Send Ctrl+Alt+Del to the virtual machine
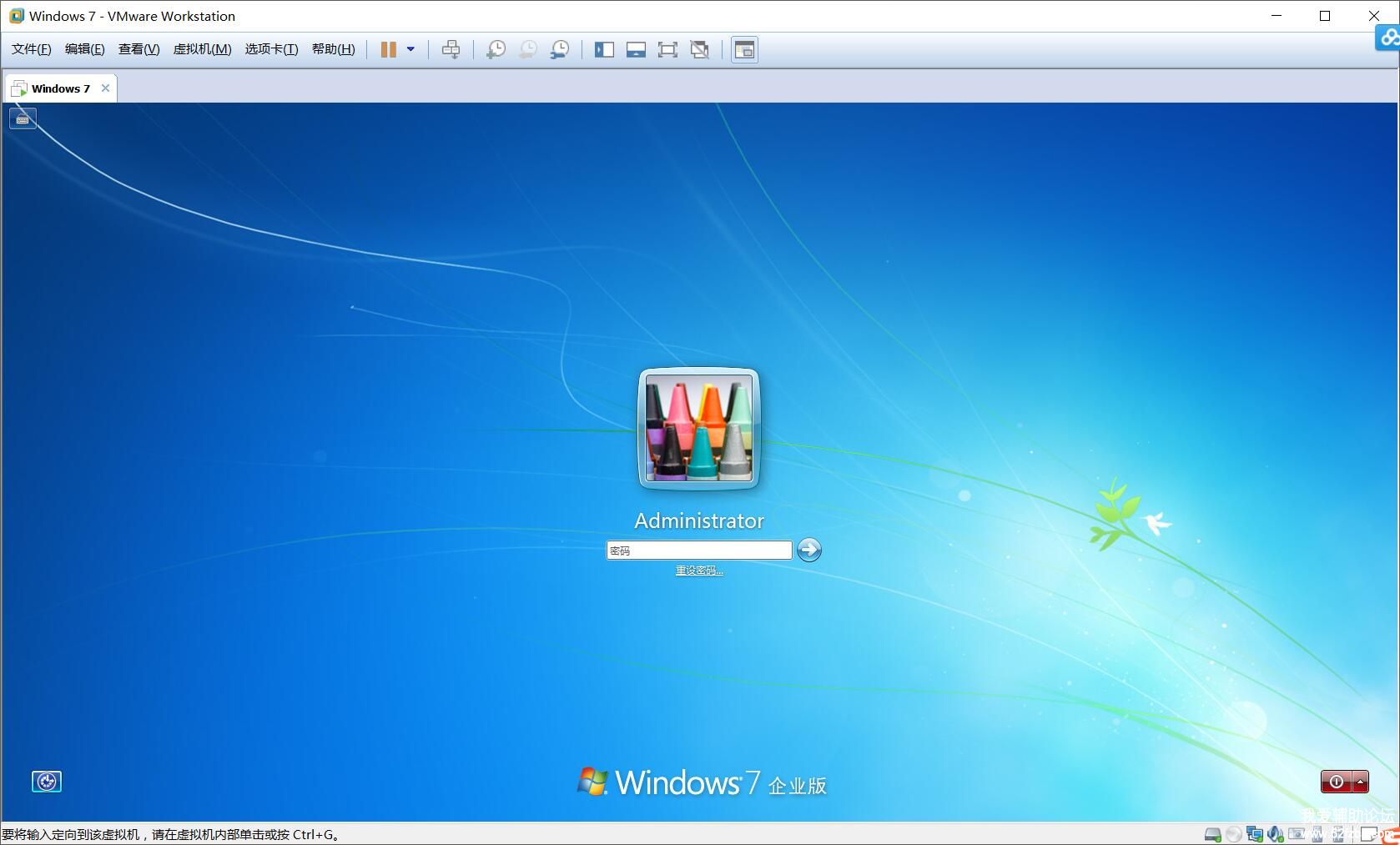The image size is (1400, 845). coord(451,49)
